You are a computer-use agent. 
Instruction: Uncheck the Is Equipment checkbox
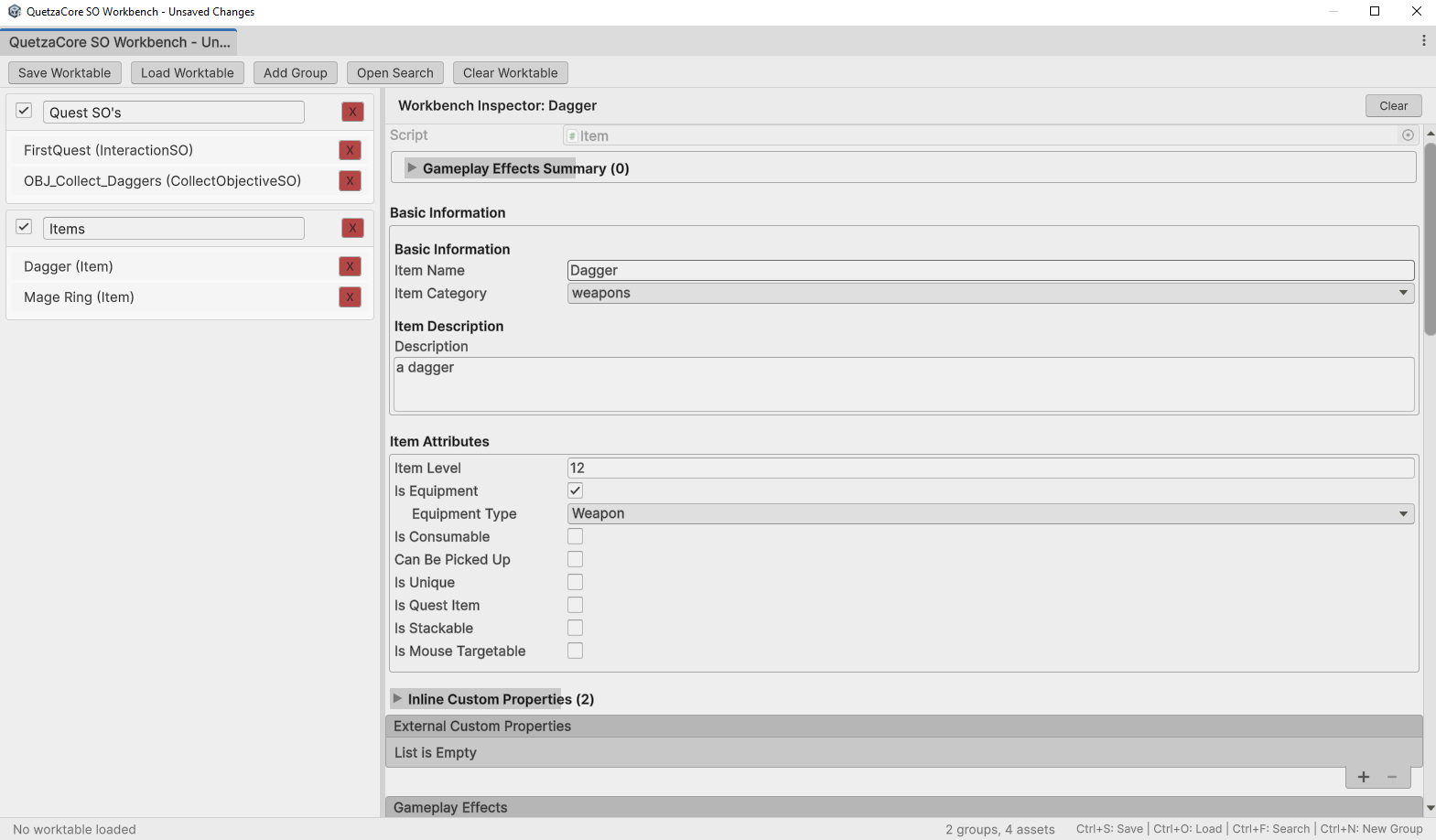pyautogui.click(x=575, y=490)
